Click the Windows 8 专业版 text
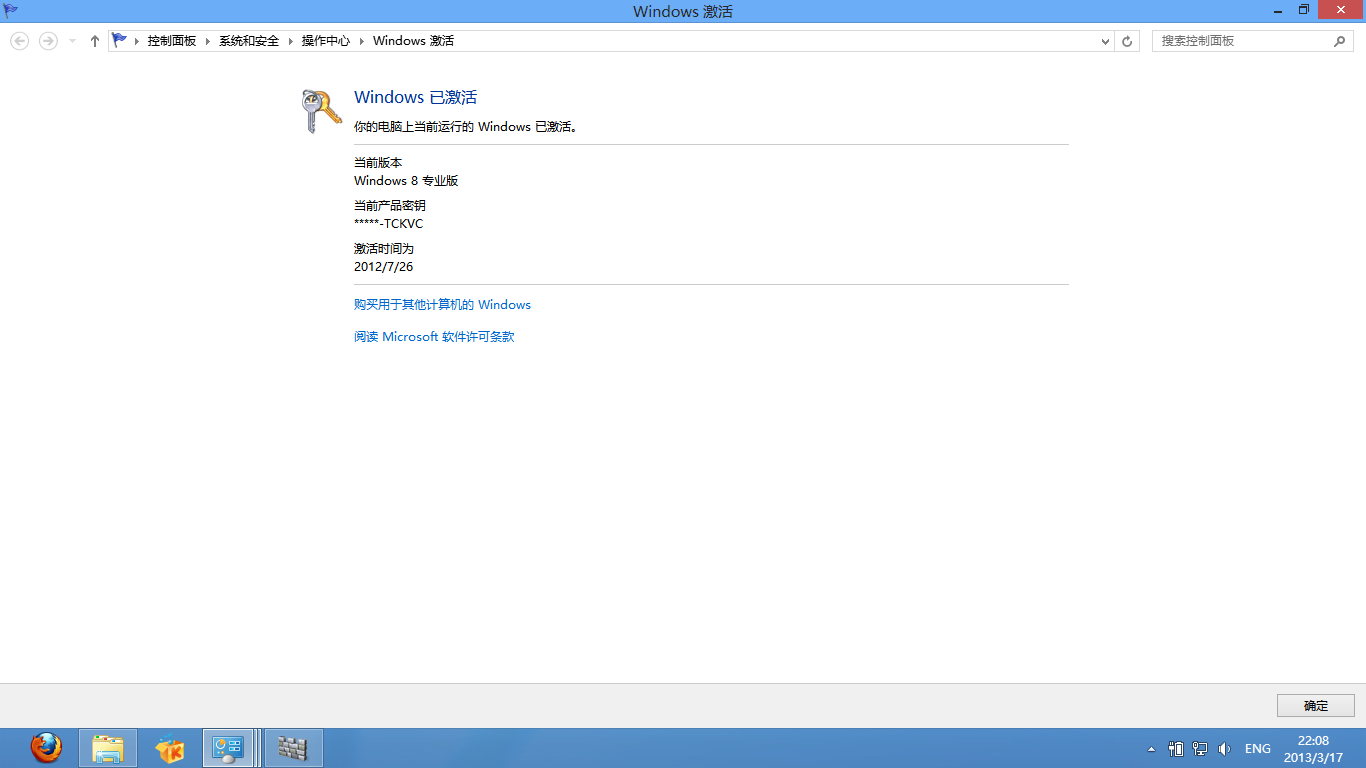This screenshot has height=768, width=1366. tap(406, 181)
